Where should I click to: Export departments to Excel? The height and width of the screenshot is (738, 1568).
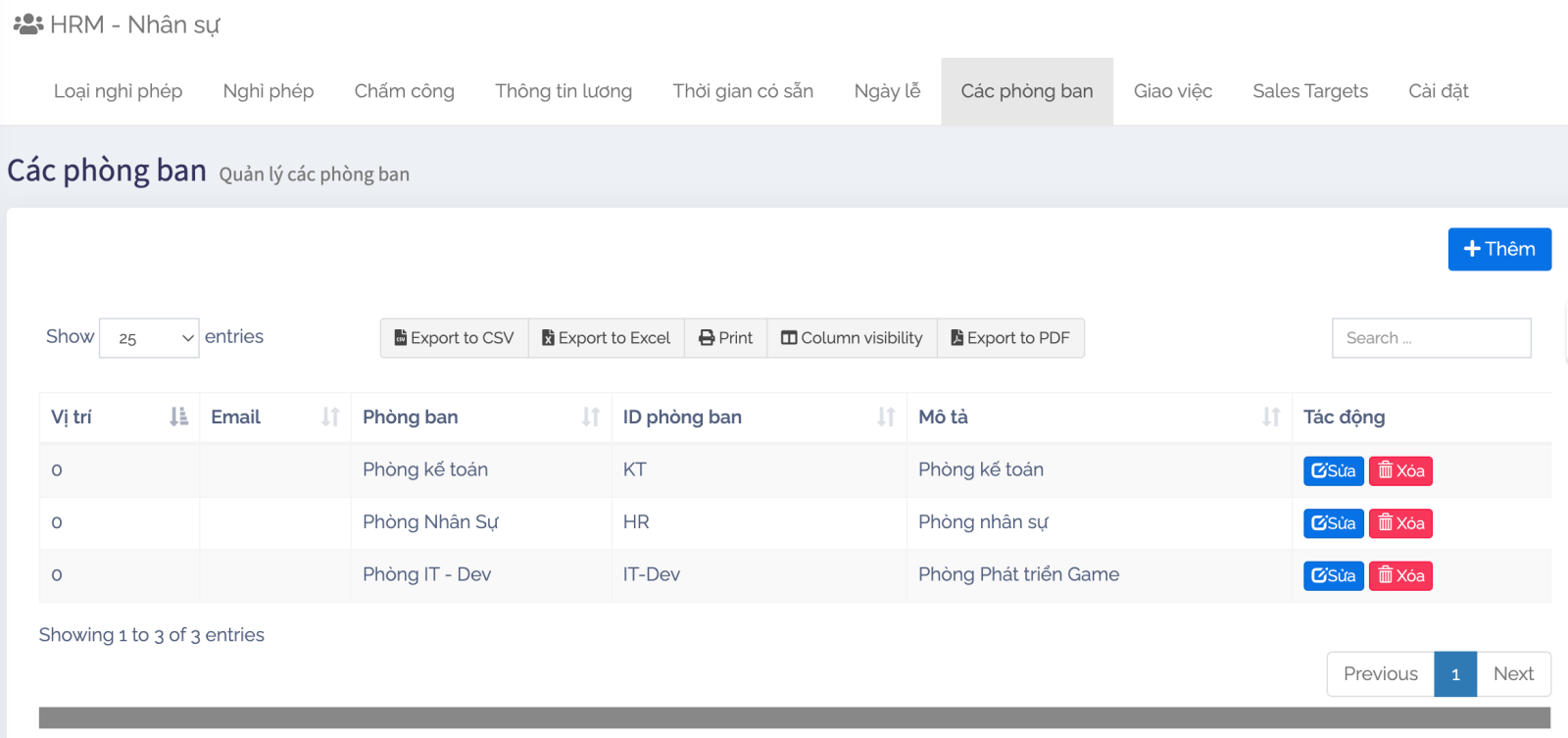[x=606, y=338]
